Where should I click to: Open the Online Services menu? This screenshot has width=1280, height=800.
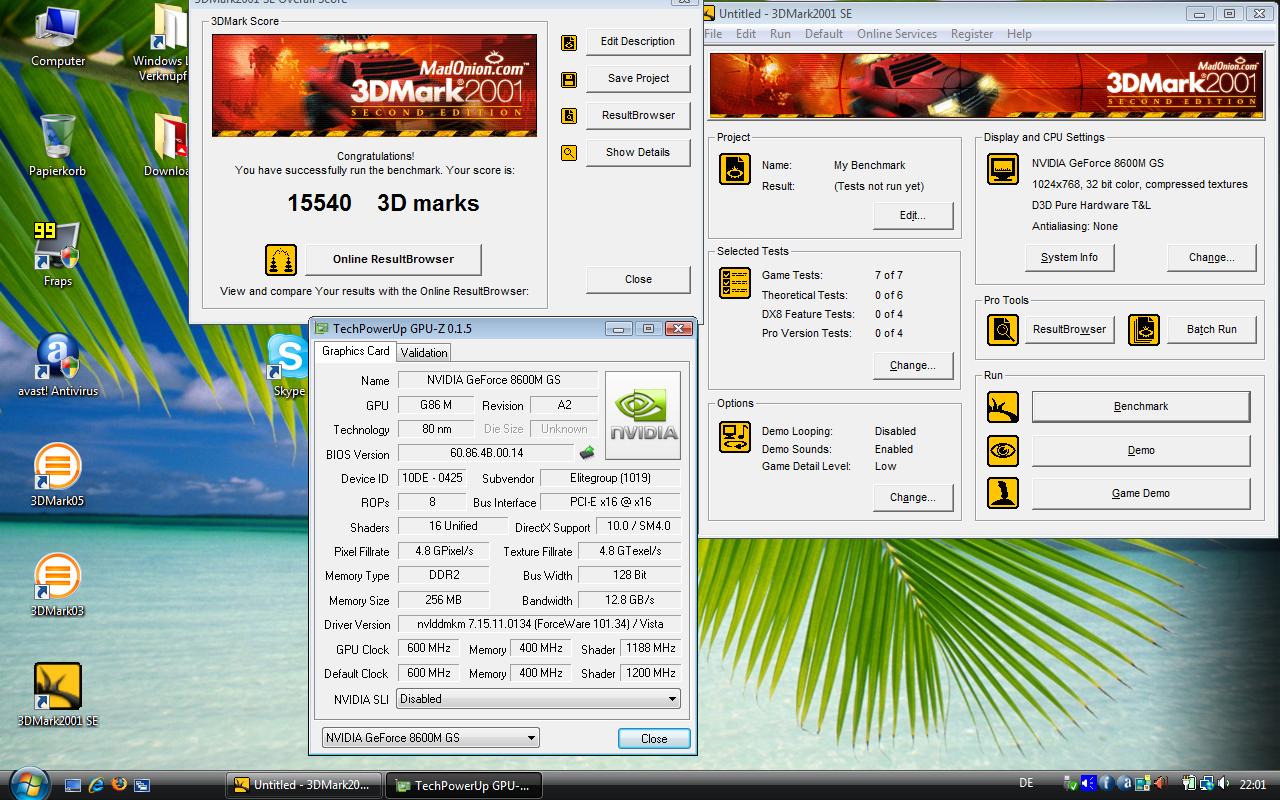897,34
